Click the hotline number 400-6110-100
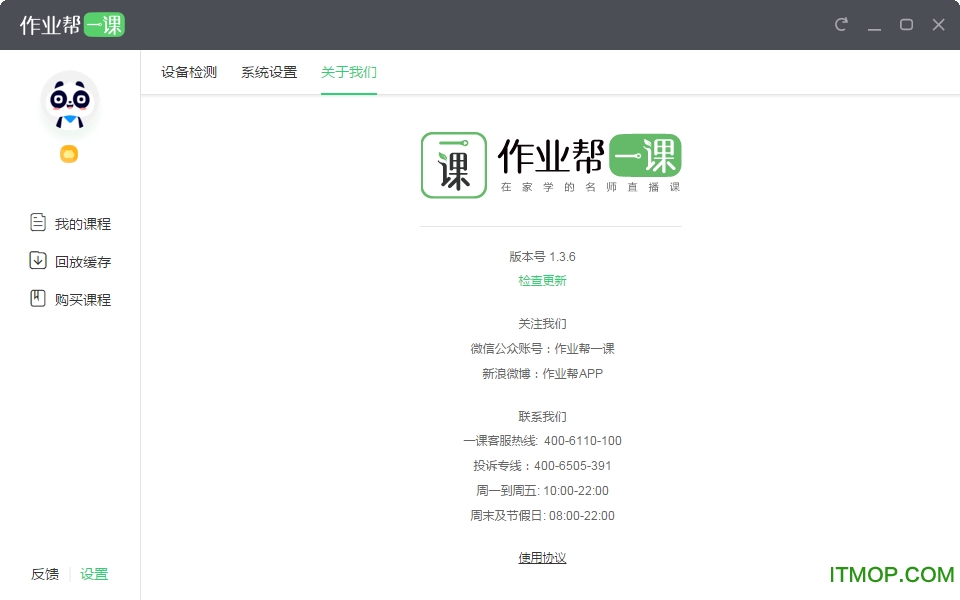 (x=582, y=441)
